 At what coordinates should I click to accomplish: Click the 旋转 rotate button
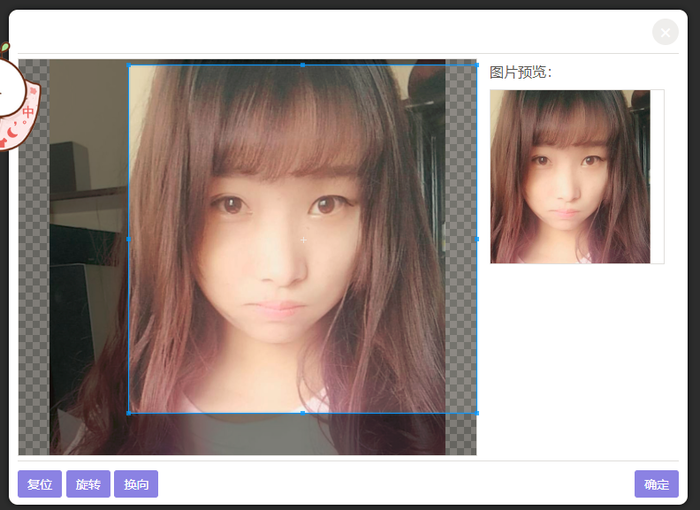tap(88, 484)
